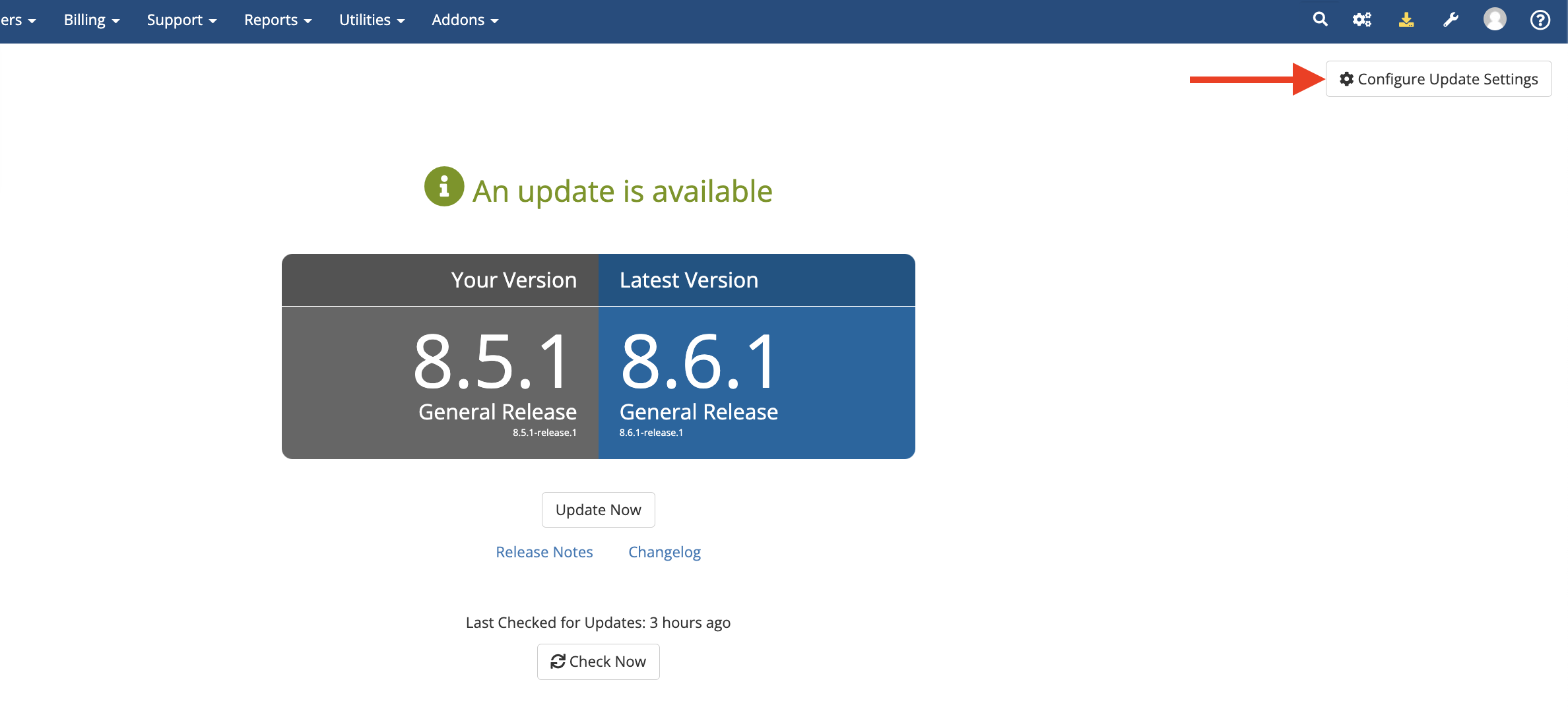This screenshot has height=711, width=1568.
Task: Click the Check Now button
Action: click(x=599, y=662)
